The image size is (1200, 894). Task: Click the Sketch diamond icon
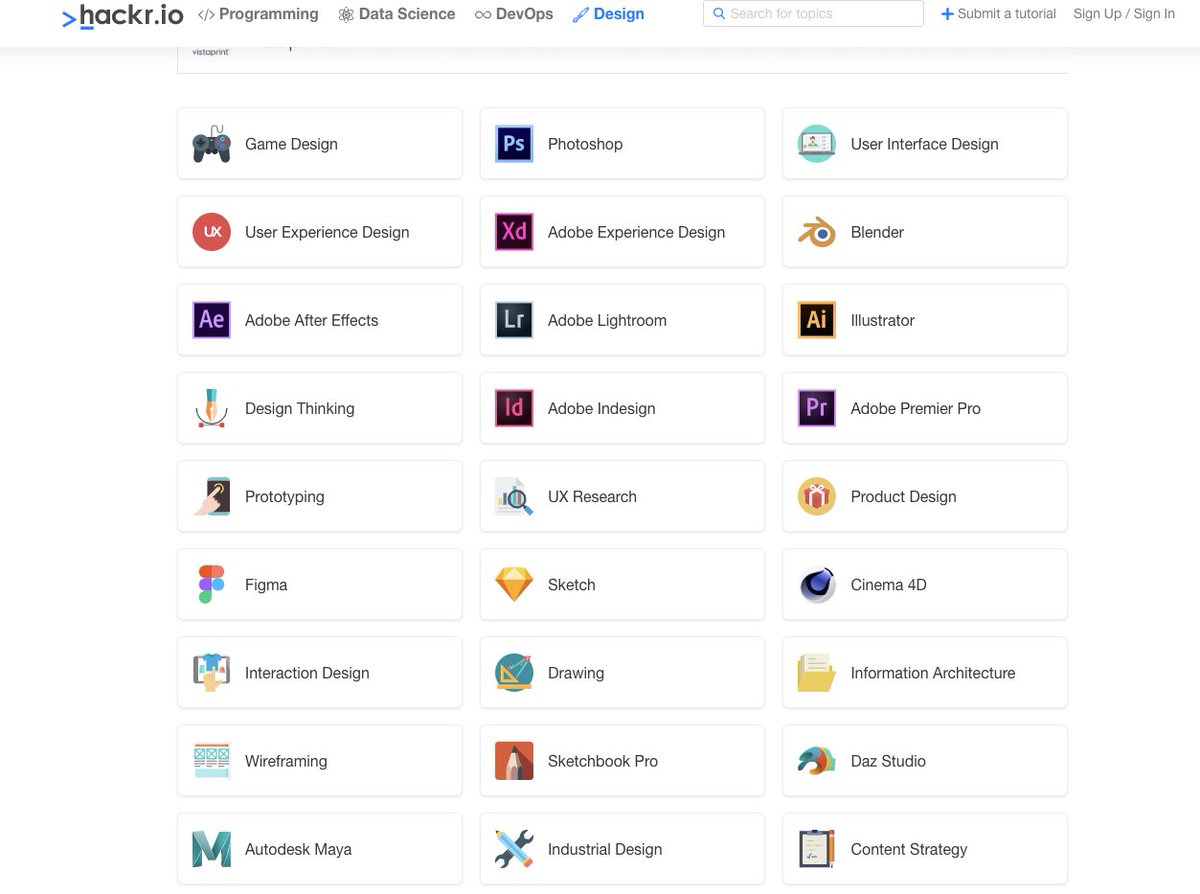[514, 584]
